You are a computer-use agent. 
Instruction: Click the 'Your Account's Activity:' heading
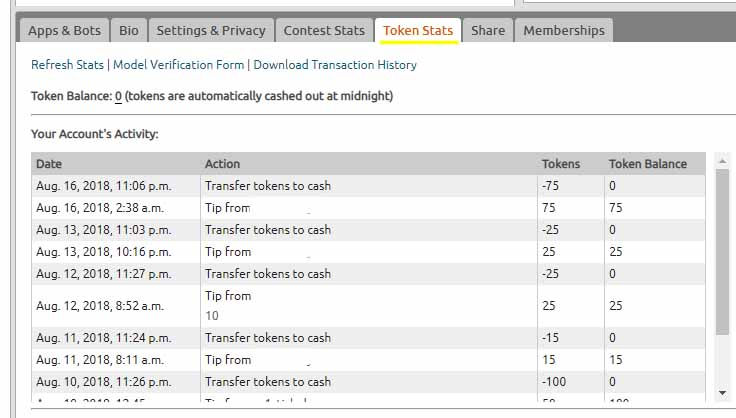click(95, 134)
